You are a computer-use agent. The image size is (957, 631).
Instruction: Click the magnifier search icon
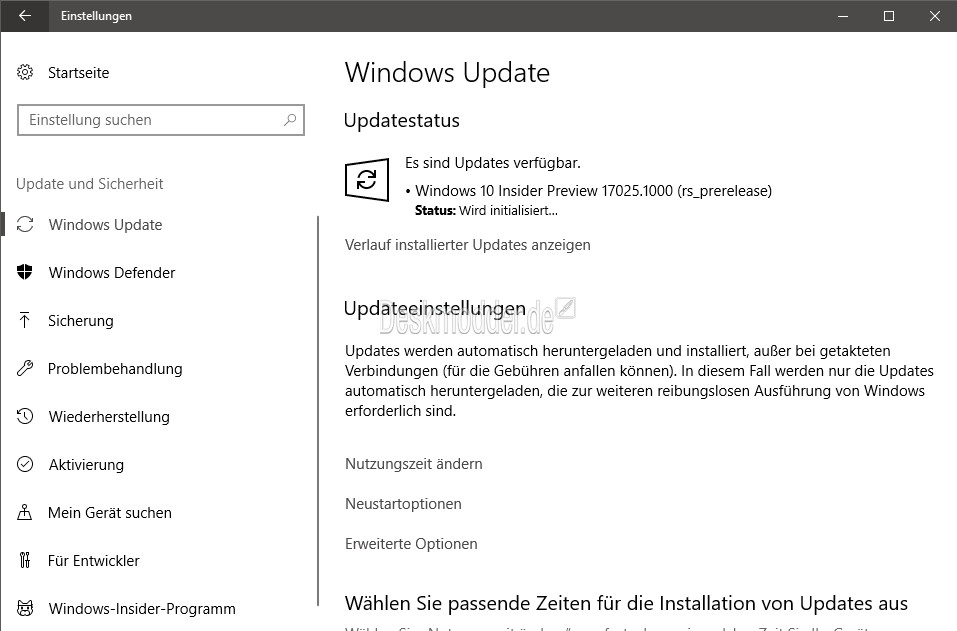(290, 120)
